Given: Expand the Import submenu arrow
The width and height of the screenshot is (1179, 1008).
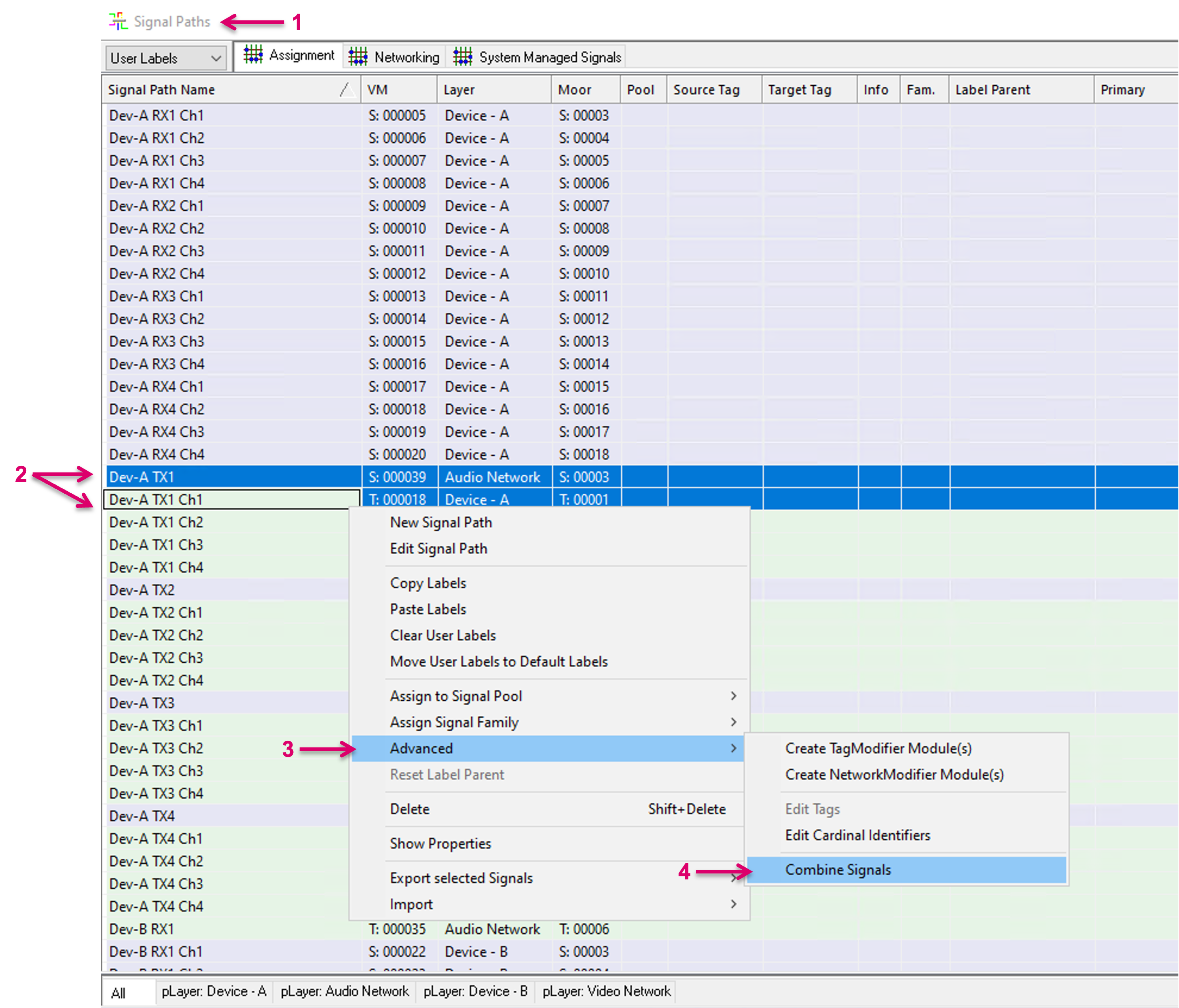Looking at the screenshot, I should coord(733,904).
